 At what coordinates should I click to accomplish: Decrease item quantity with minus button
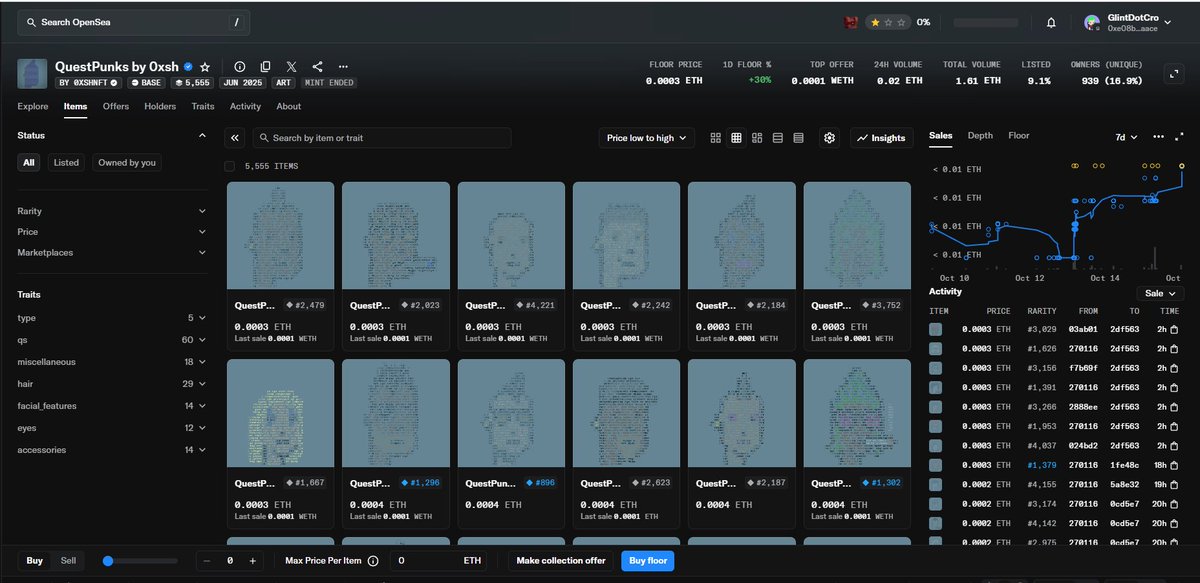click(207, 561)
